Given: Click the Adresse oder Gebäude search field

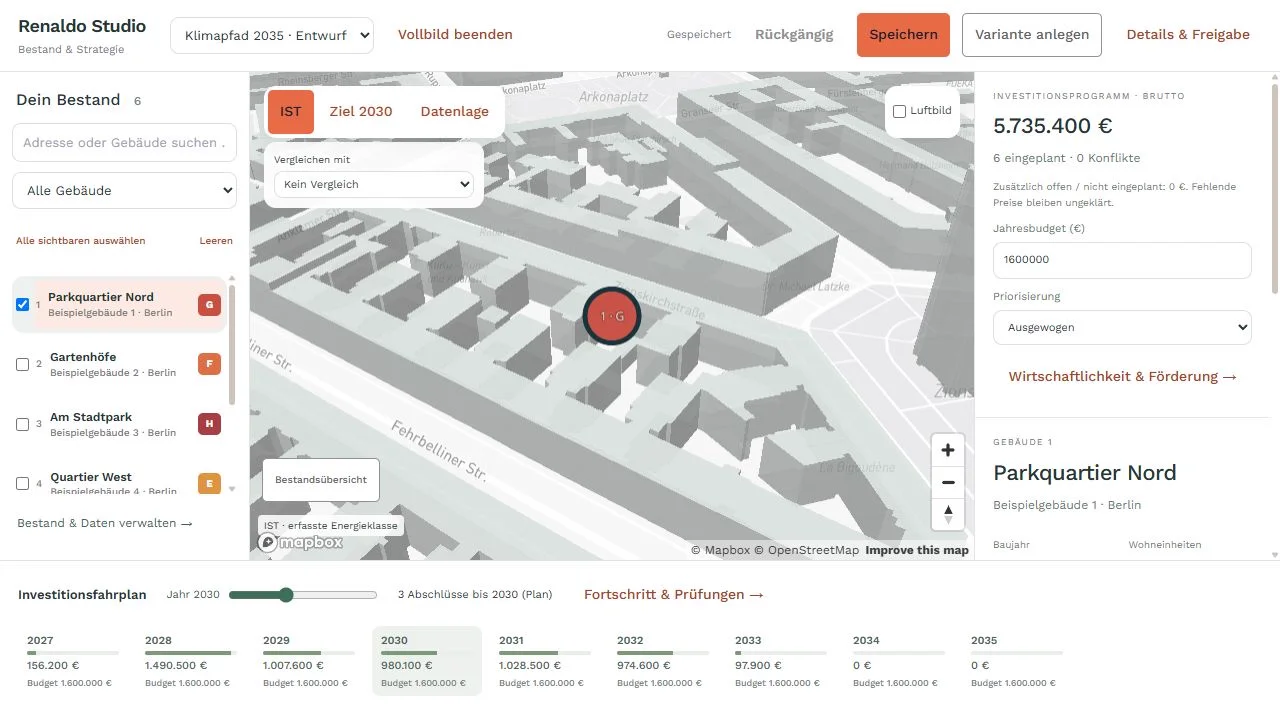Looking at the screenshot, I should (124, 143).
